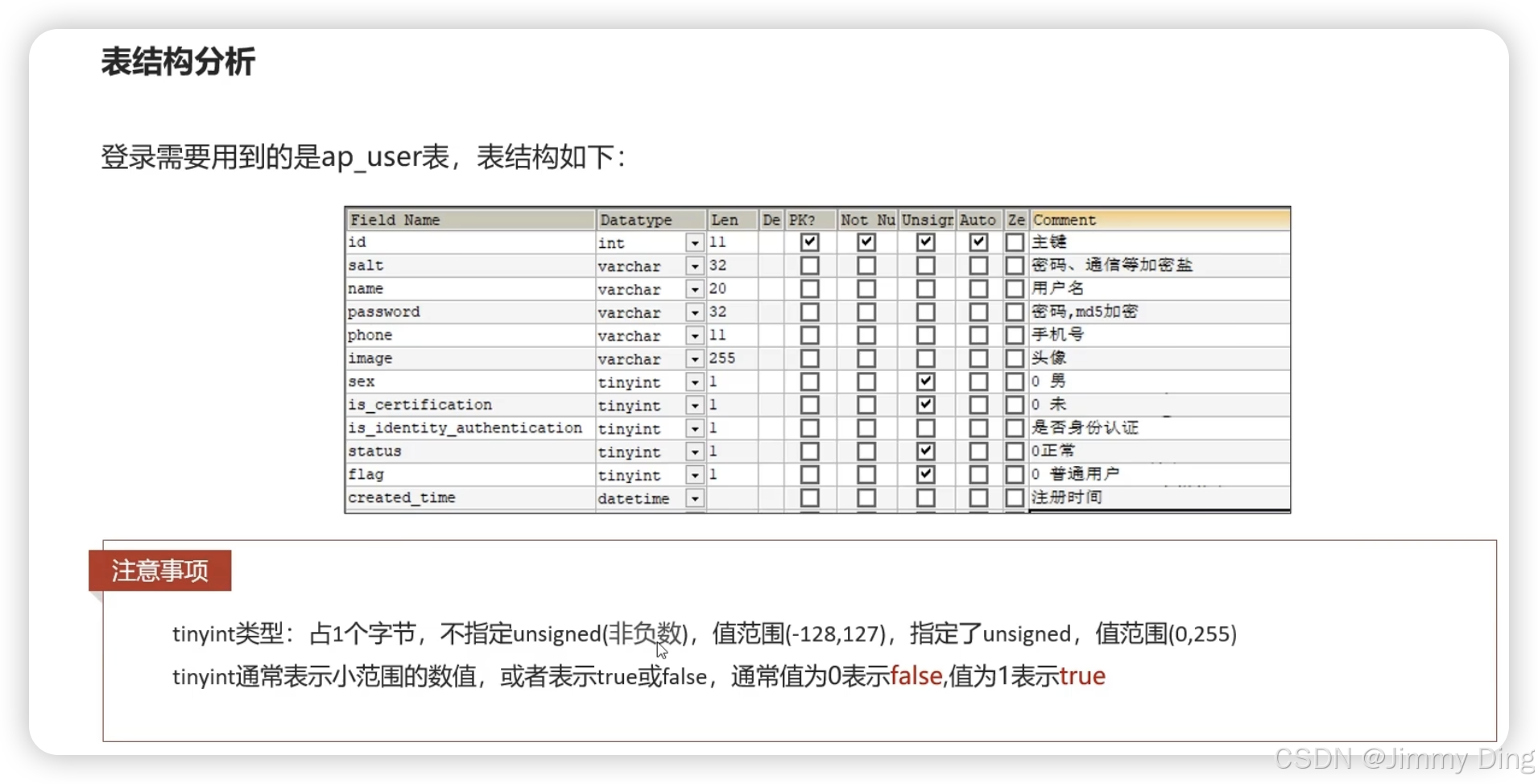Screen dimensions: 1538x784
Task: Toggle PK checkbox for created_time row
Action: (809, 498)
